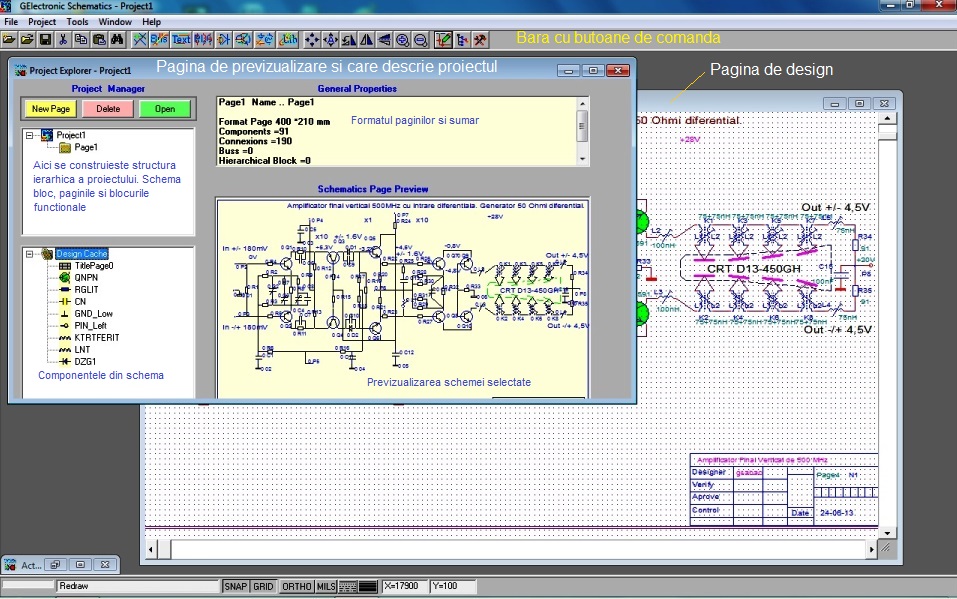Click the zoom out magnifier icon
The height and width of the screenshot is (599, 957).
coord(421,40)
